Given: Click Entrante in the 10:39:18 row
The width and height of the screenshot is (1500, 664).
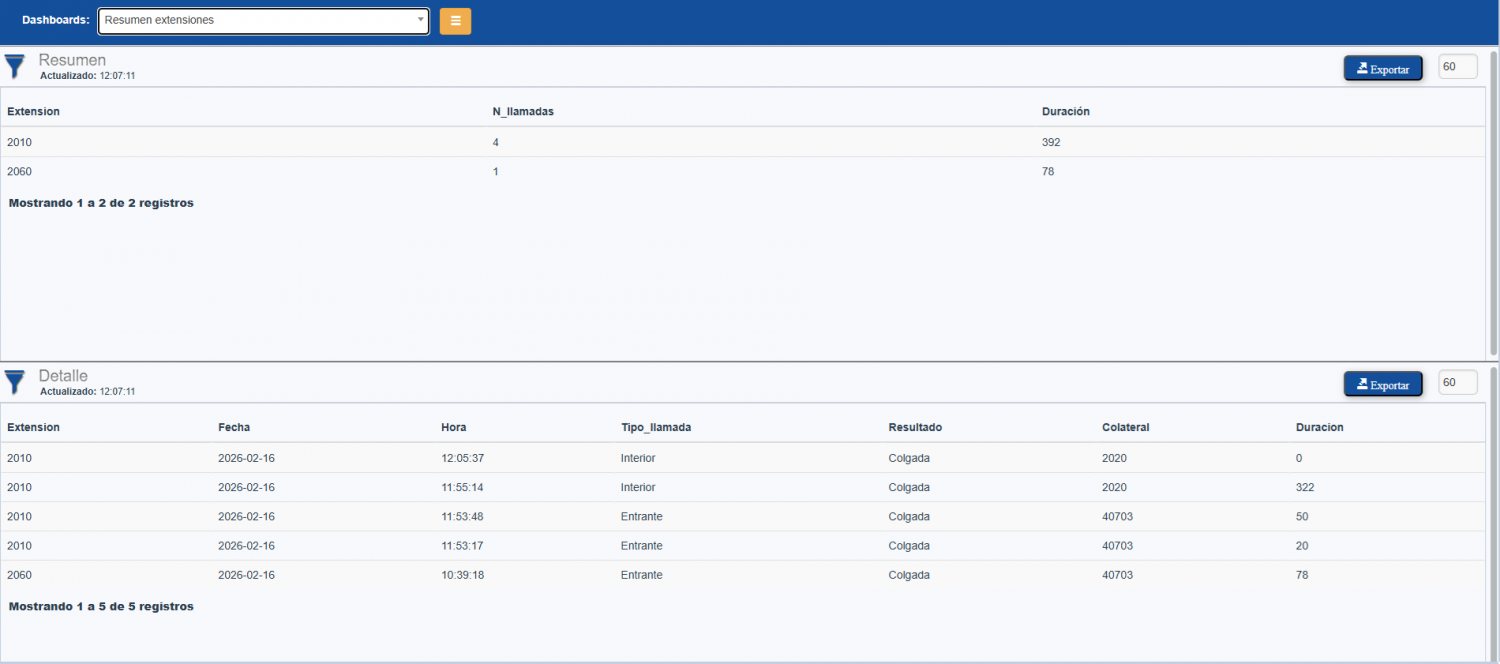Looking at the screenshot, I should pyautogui.click(x=641, y=574).
